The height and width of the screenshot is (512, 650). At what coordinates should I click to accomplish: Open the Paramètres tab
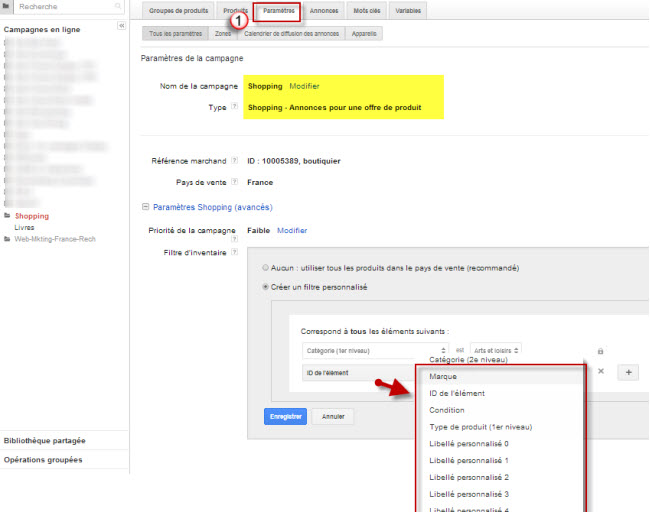tap(279, 11)
